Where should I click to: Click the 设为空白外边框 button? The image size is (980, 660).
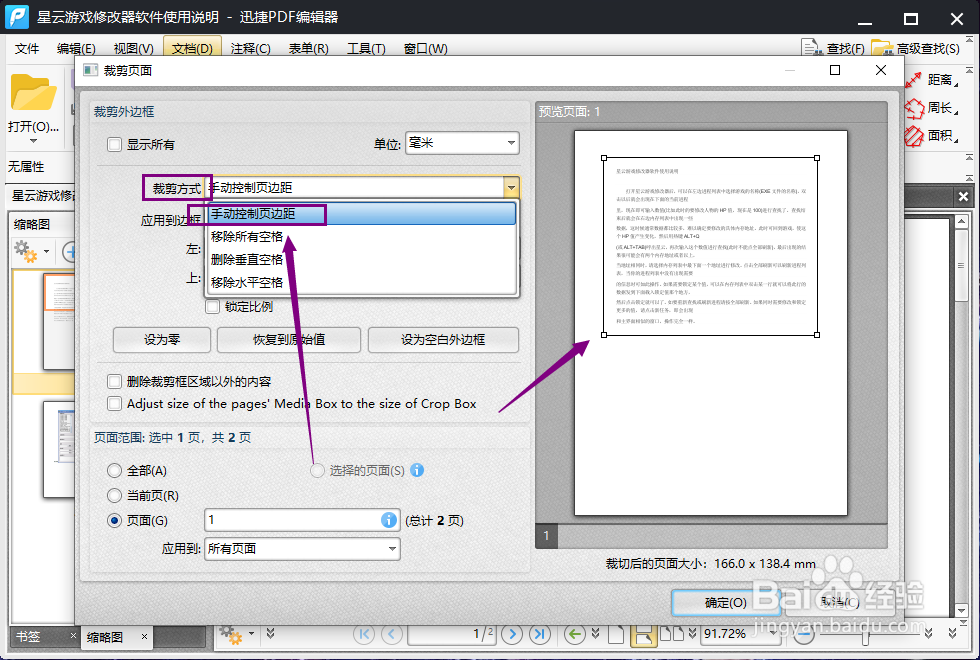click(x=443, y=340)
